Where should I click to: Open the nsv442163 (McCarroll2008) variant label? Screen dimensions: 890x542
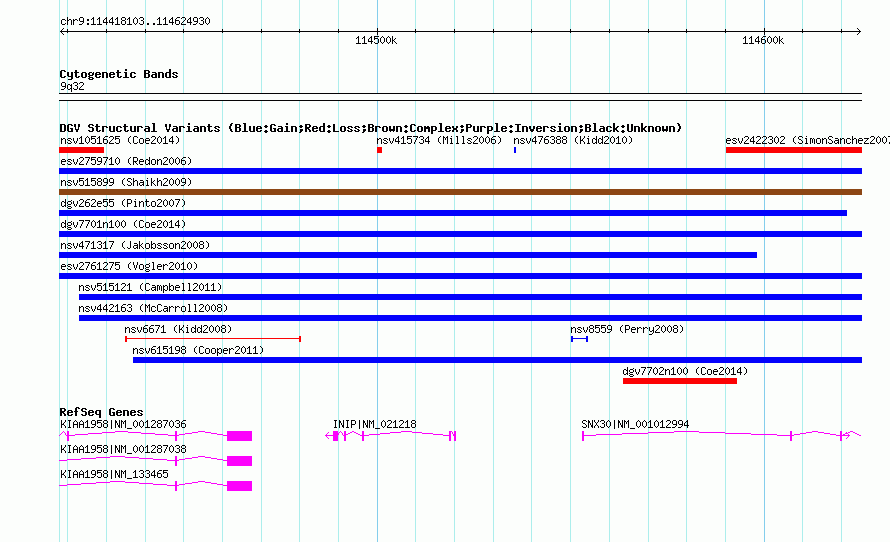[153, 308]
